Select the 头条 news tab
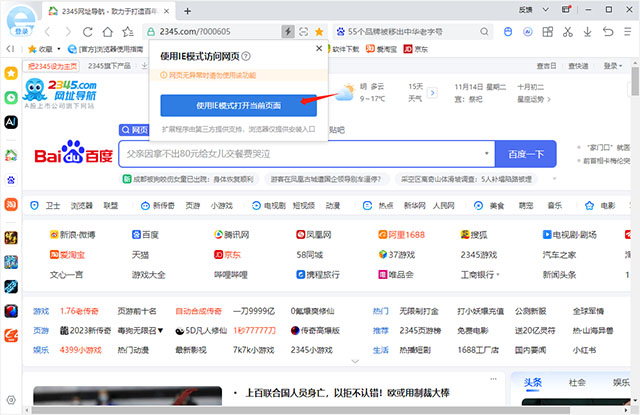 coord(534,382)
